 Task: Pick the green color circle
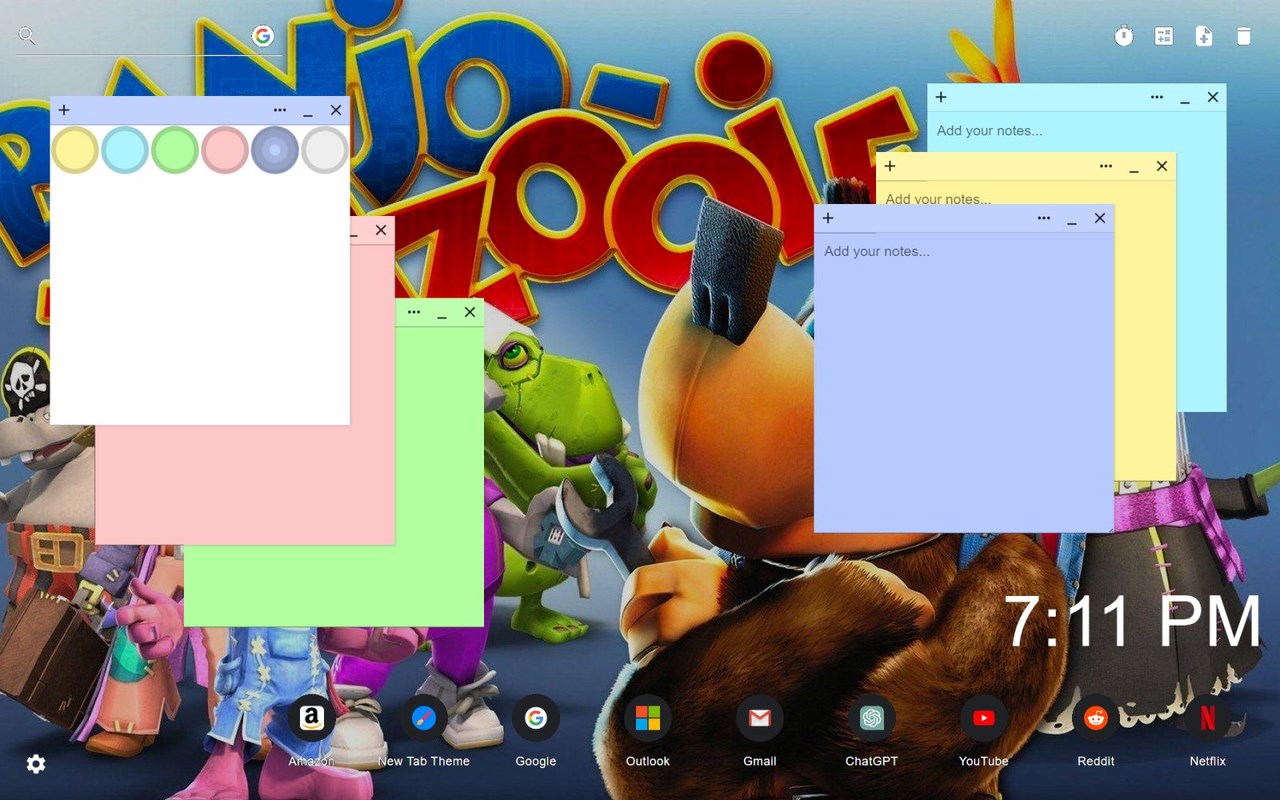click(175, 150)
